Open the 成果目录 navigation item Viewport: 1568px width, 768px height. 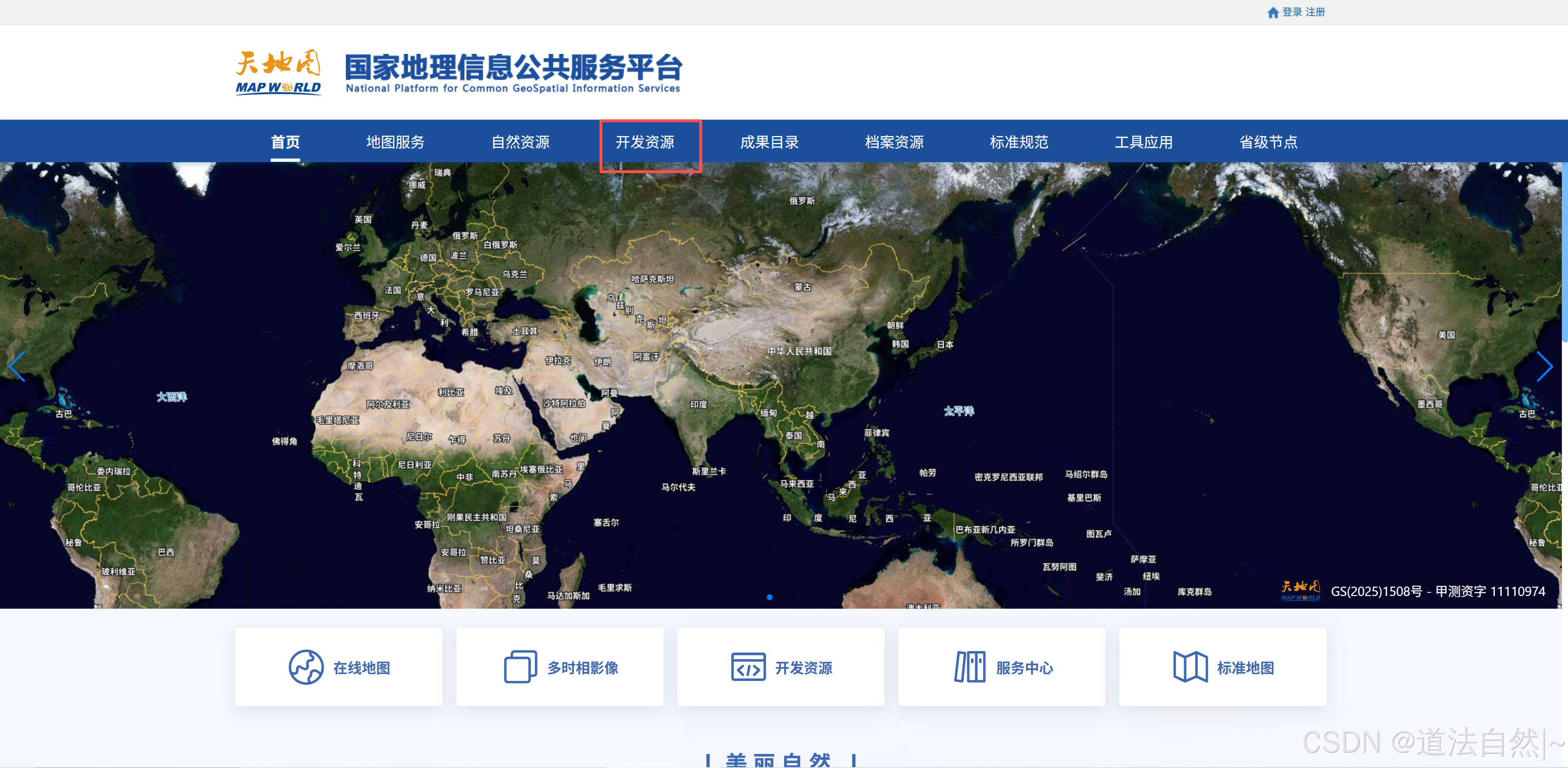(769, 142)
